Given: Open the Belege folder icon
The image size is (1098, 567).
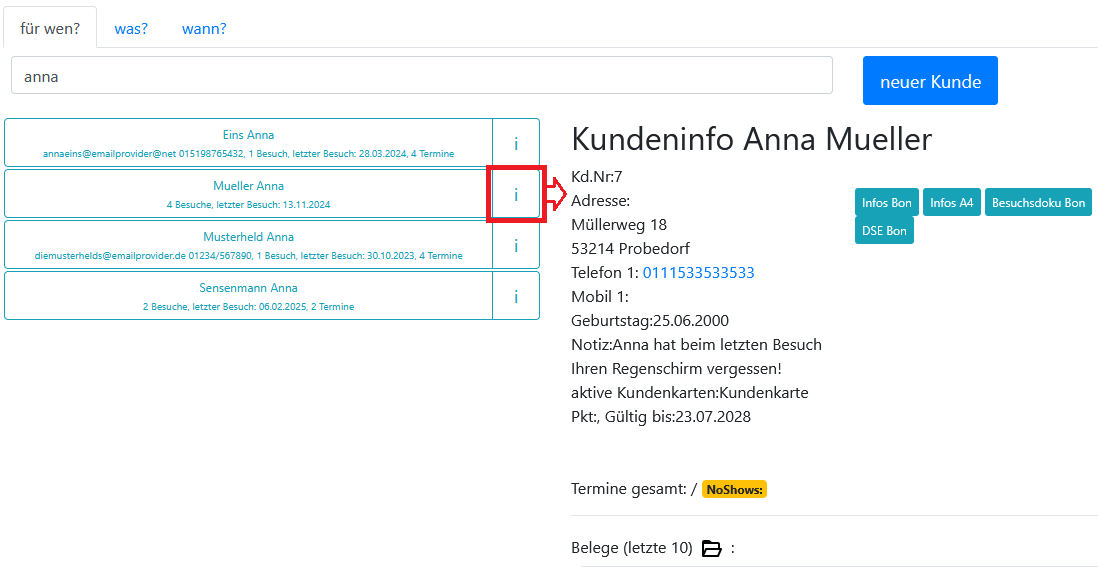Looking at the screenshot, I should 711,548.
